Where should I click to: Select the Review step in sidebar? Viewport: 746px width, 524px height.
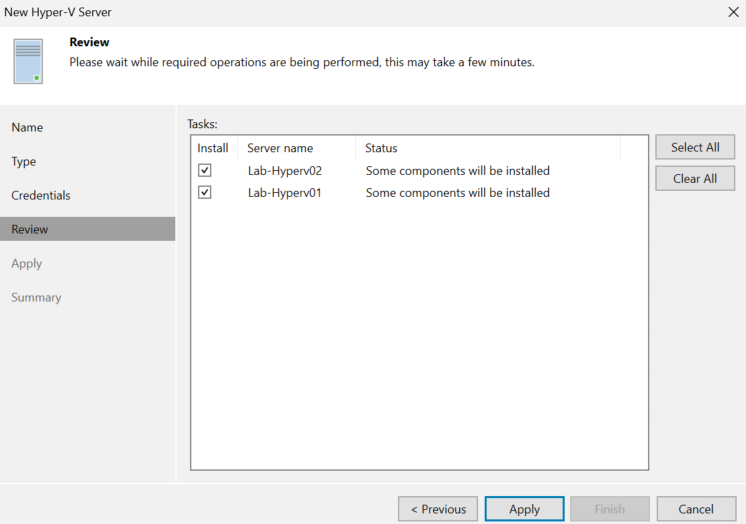point(88,229)
